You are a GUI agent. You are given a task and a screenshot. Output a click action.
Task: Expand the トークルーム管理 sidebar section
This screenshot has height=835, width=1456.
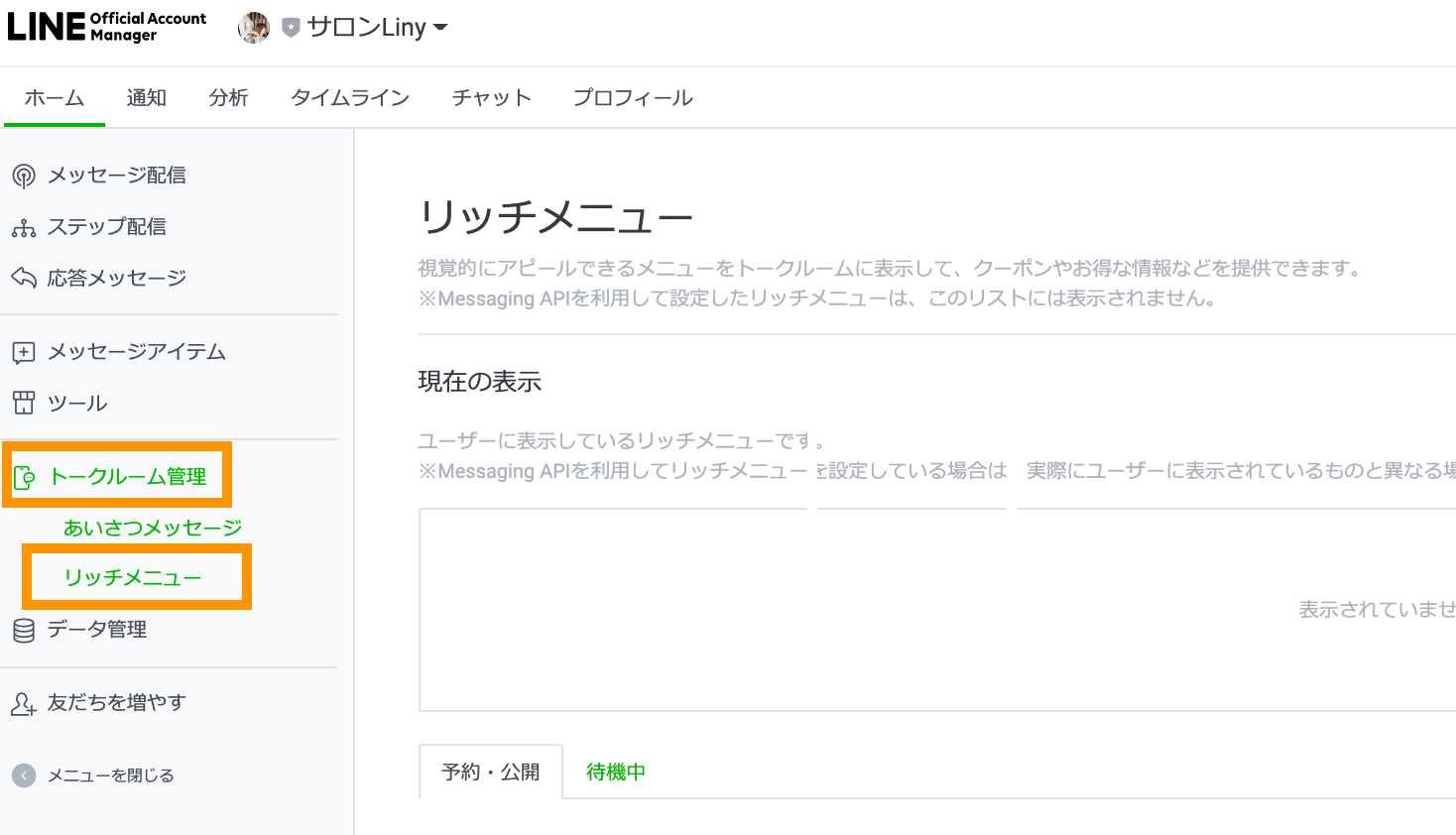[x=128, y=477]
